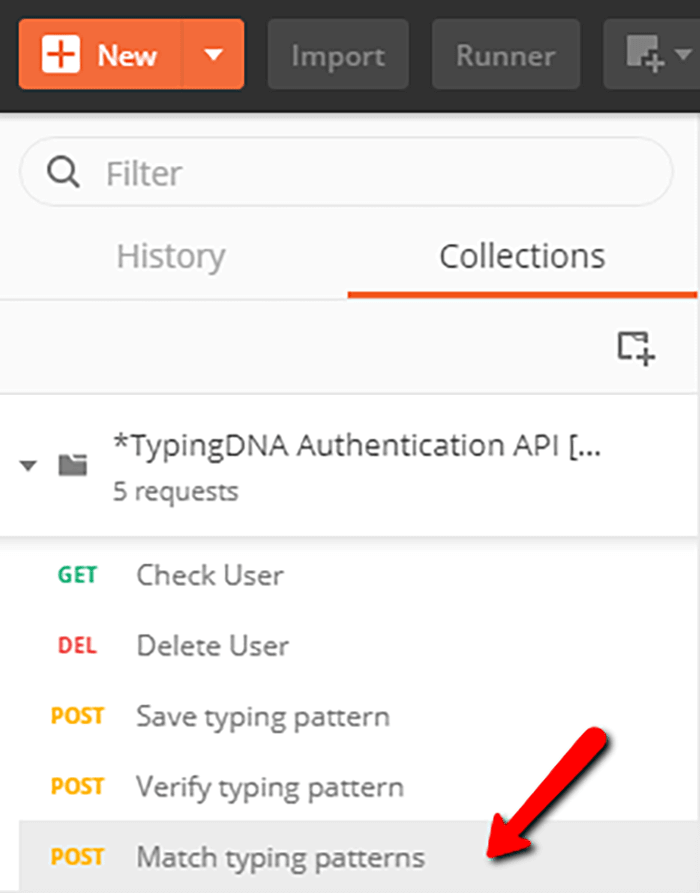Open the Collection Runner

tap(506, 54)
